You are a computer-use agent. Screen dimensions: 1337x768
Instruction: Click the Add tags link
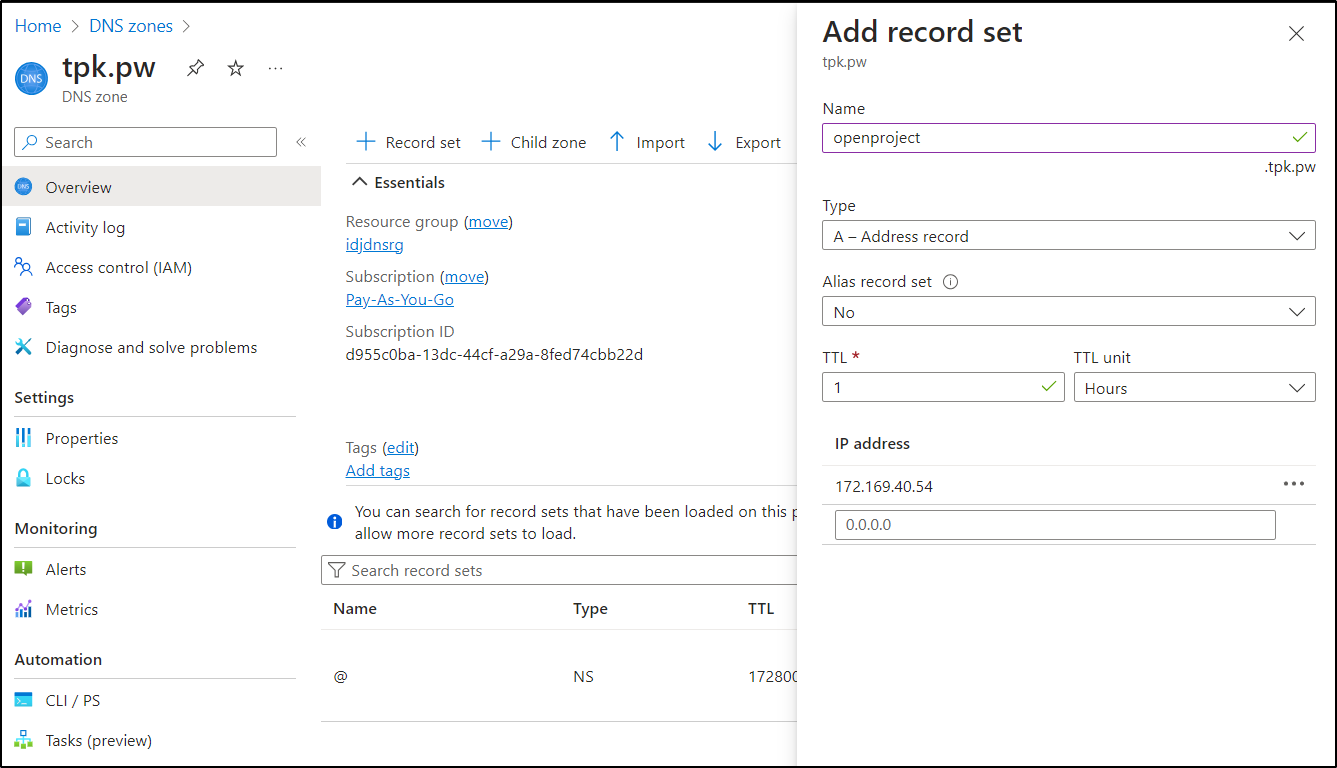click(378, 470)
